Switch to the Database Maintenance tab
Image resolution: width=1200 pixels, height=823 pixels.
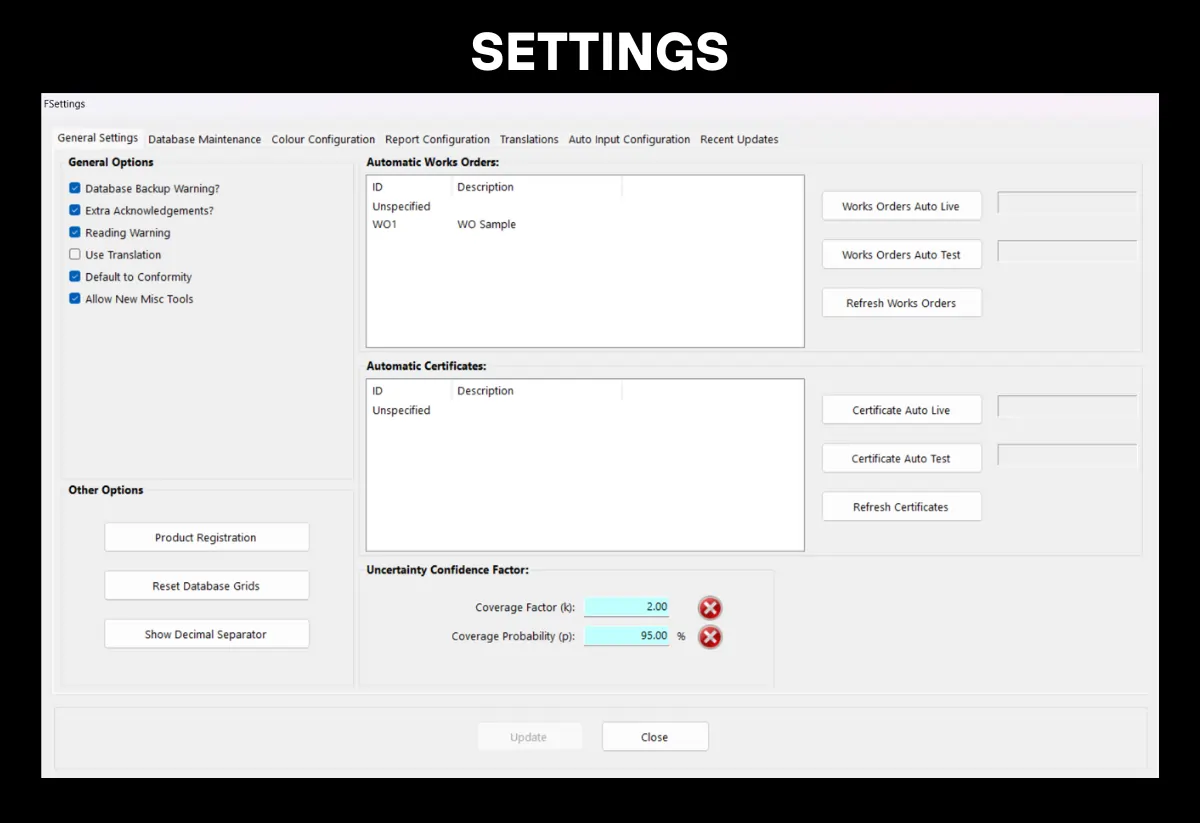point(204,139)
